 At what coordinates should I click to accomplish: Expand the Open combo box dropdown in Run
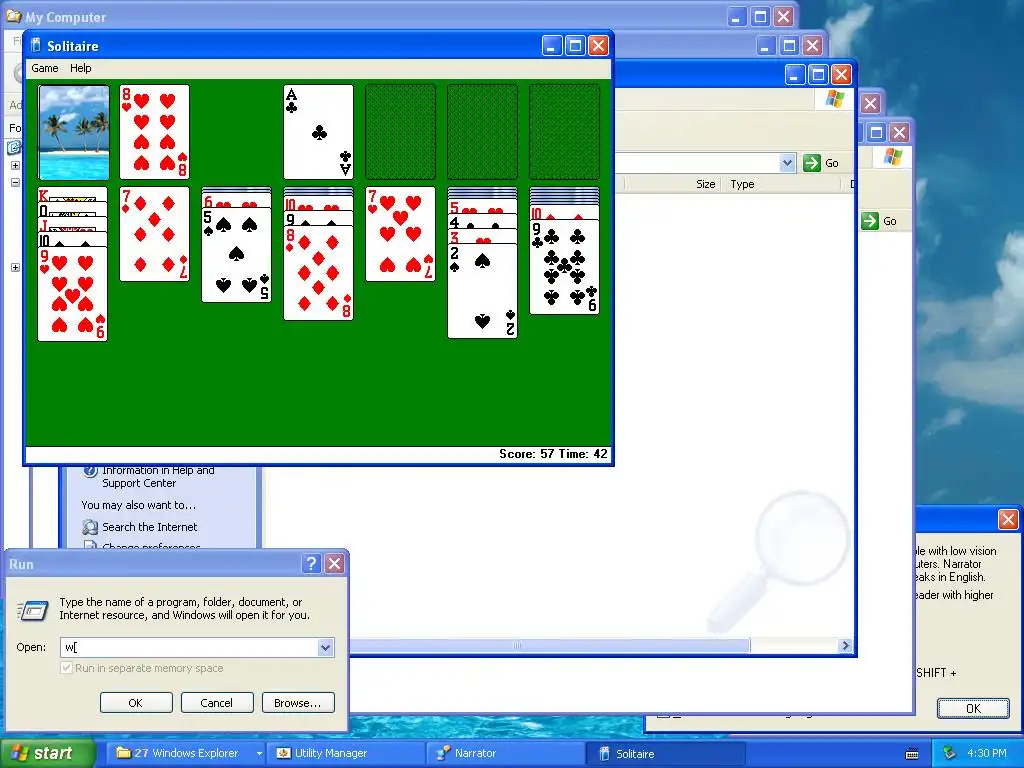click(x=325, y=647)
